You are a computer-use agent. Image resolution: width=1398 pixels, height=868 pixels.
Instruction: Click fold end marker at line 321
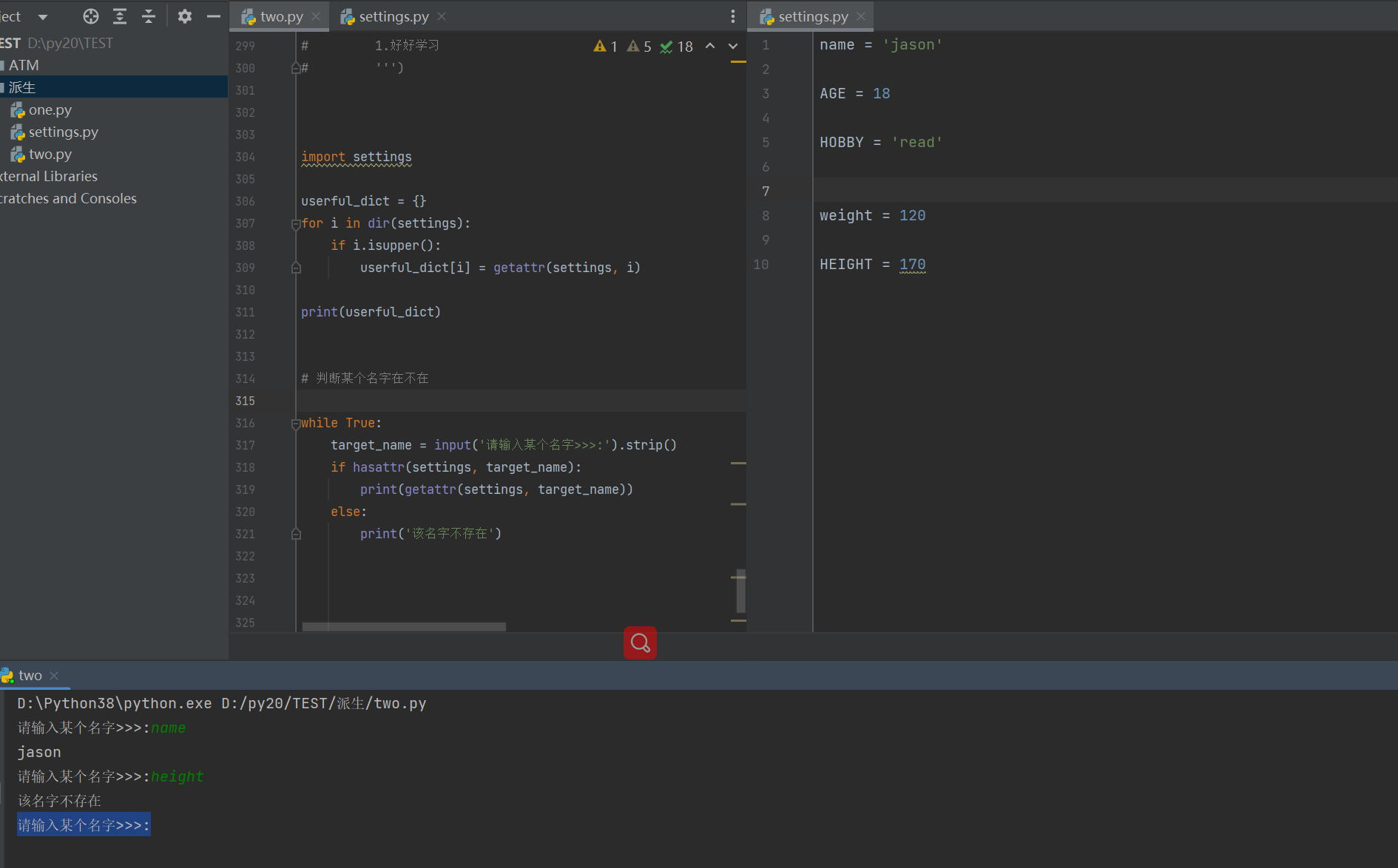(x=296, y=534)
